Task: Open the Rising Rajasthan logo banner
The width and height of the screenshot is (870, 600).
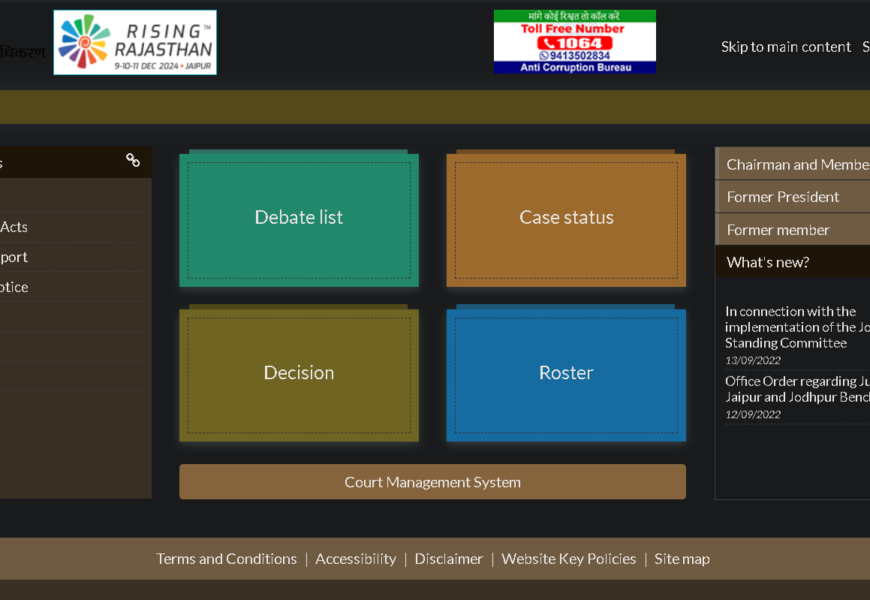Action: pyautogui.click(x=135, y=43)
